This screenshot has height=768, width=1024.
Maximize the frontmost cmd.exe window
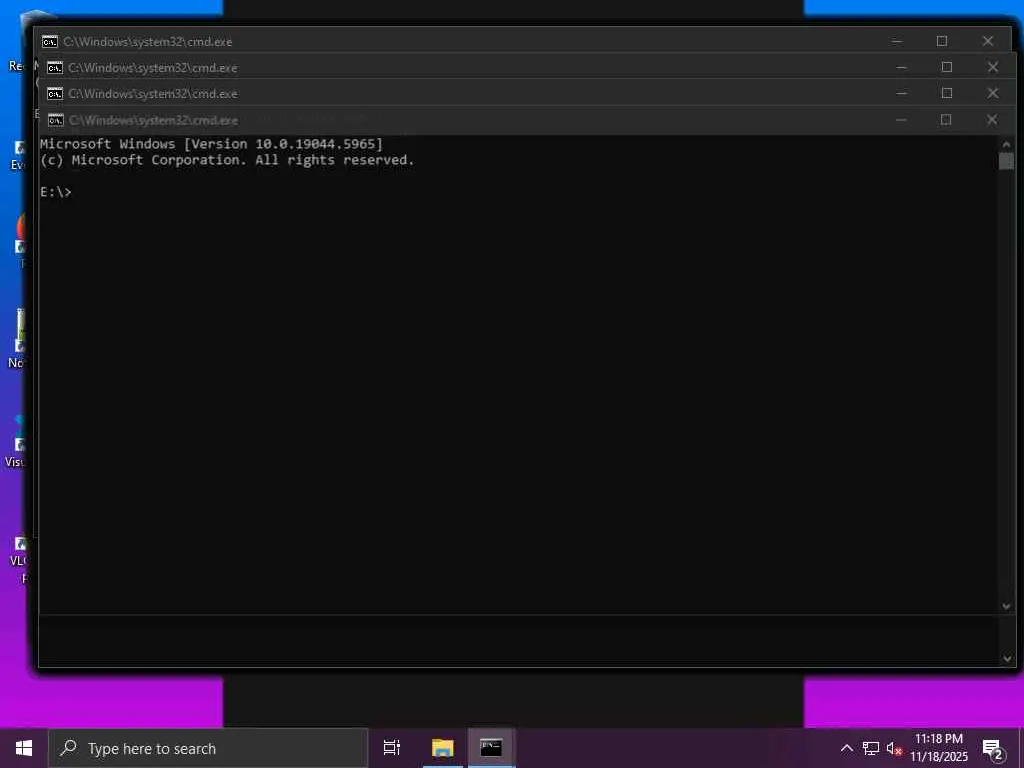pyautogui.click(x=946, y=120)
